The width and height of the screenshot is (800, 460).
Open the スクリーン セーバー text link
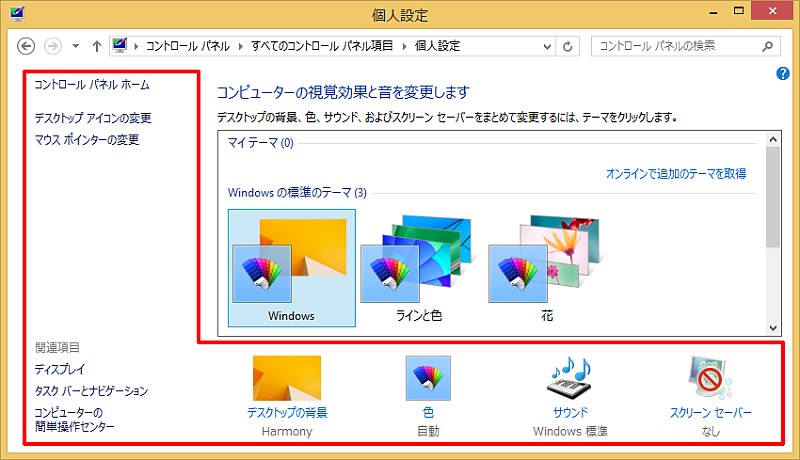[711, 413]
